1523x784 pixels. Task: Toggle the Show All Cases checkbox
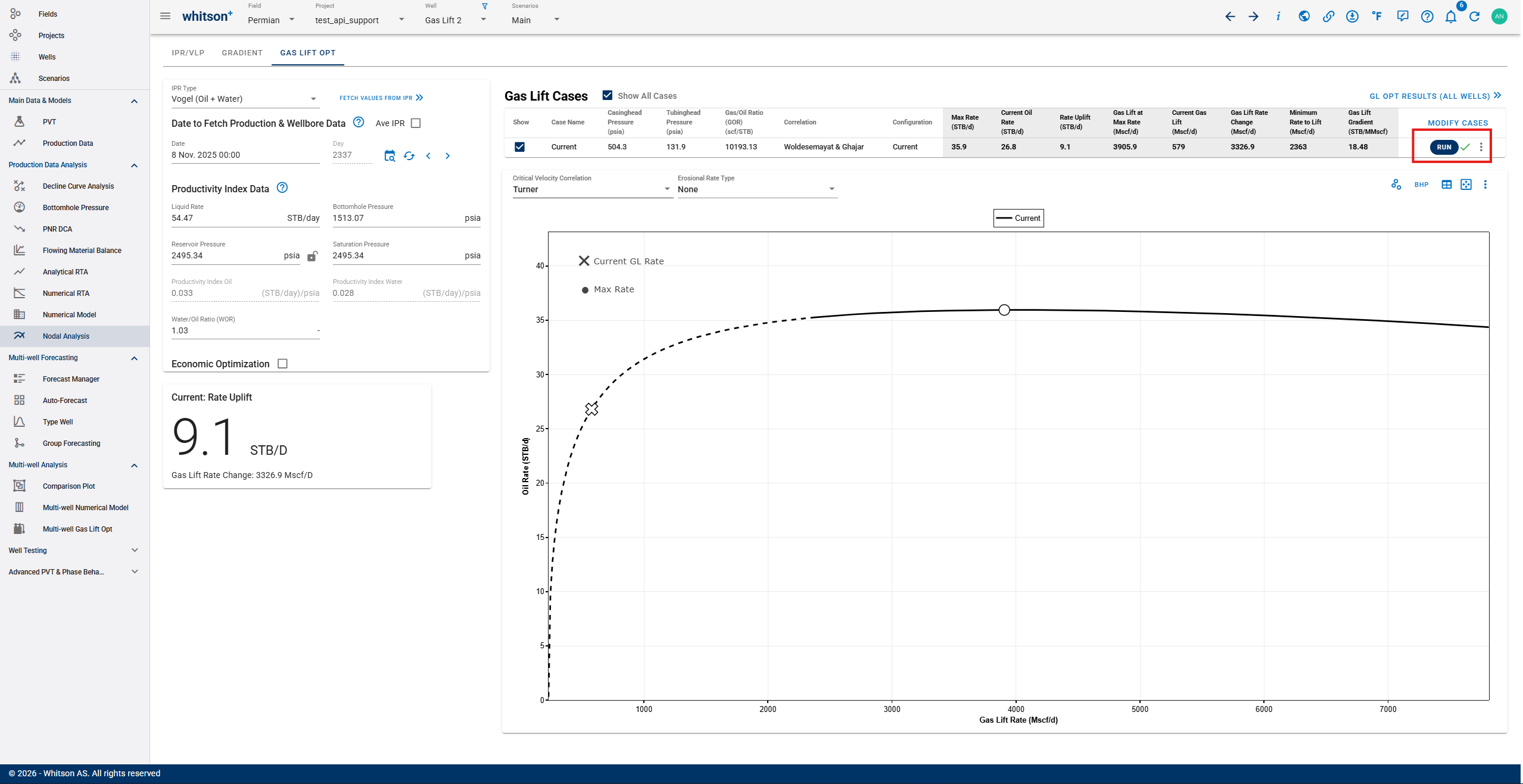[x=607, y=95]
